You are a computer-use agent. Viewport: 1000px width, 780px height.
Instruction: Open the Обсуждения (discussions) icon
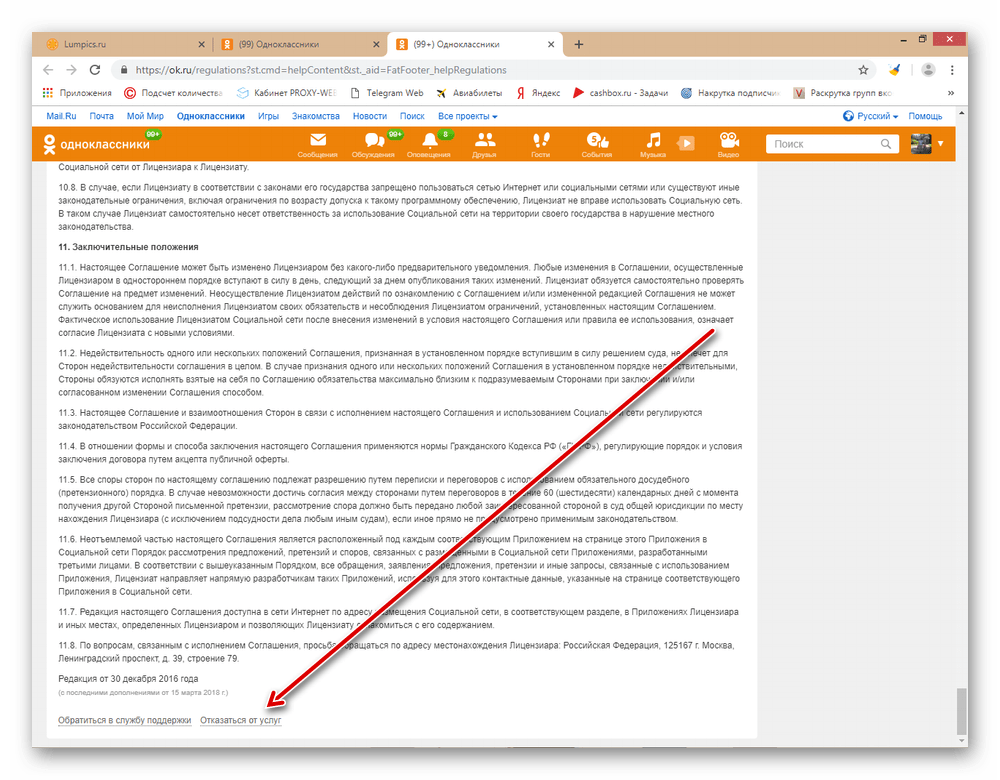pos(377,143)
